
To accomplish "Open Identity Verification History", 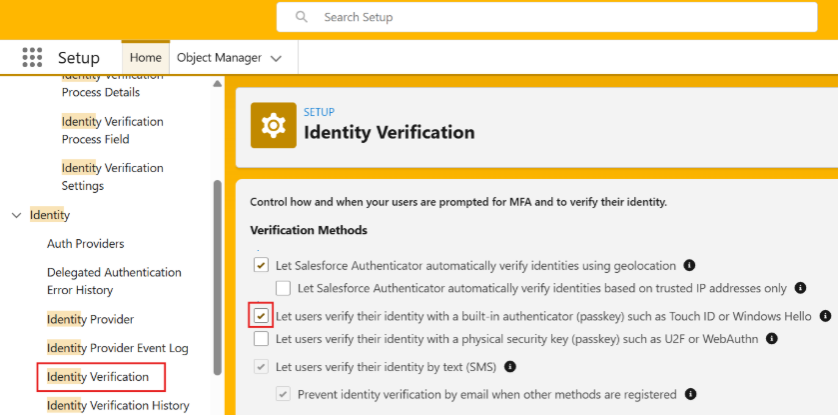I will [118, 405].
